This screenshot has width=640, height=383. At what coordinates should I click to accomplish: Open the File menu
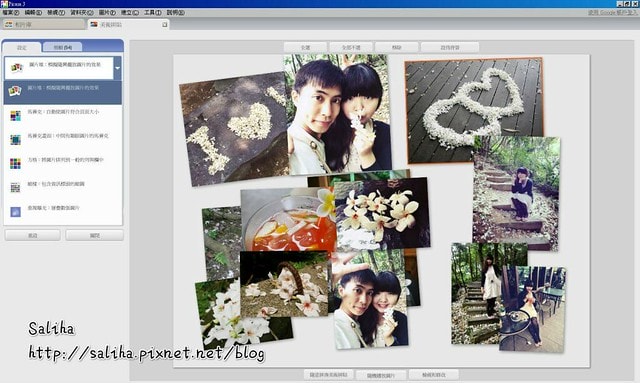11,13
